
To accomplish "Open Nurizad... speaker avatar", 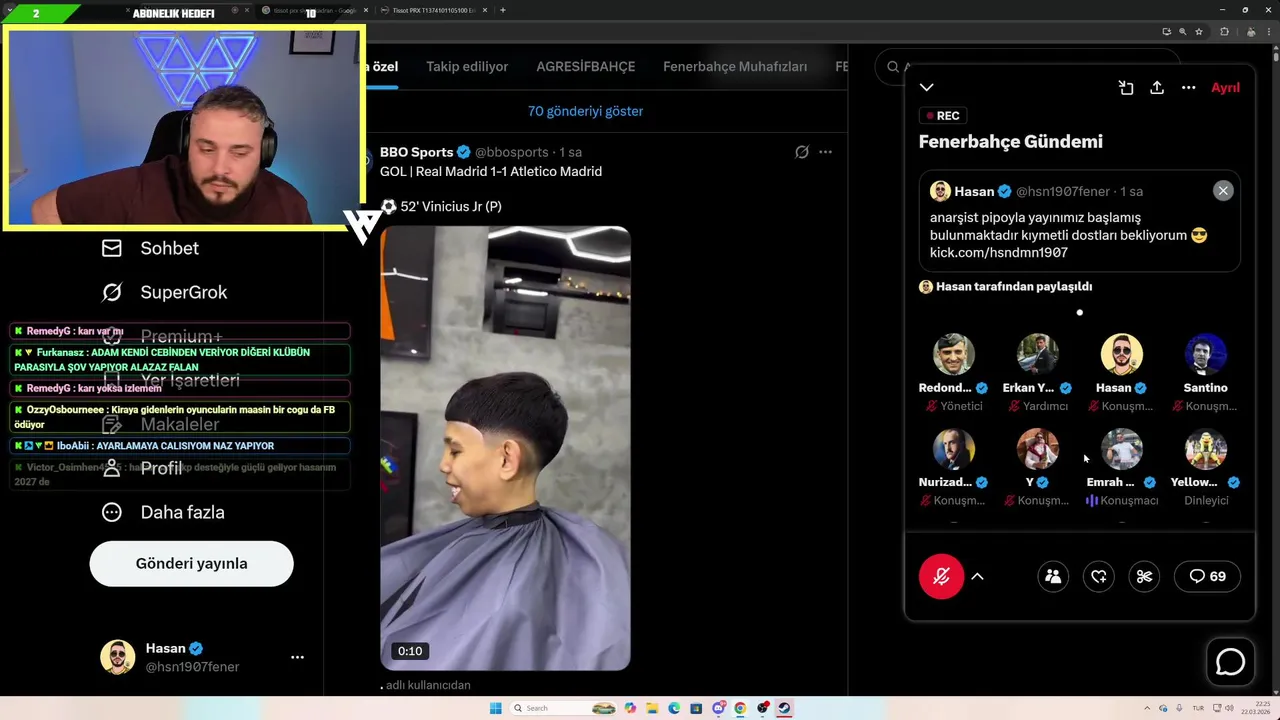I will point(954,449).
